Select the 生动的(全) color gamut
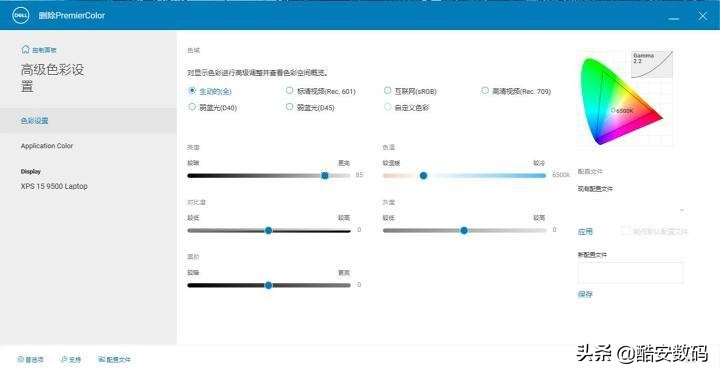 192,91
